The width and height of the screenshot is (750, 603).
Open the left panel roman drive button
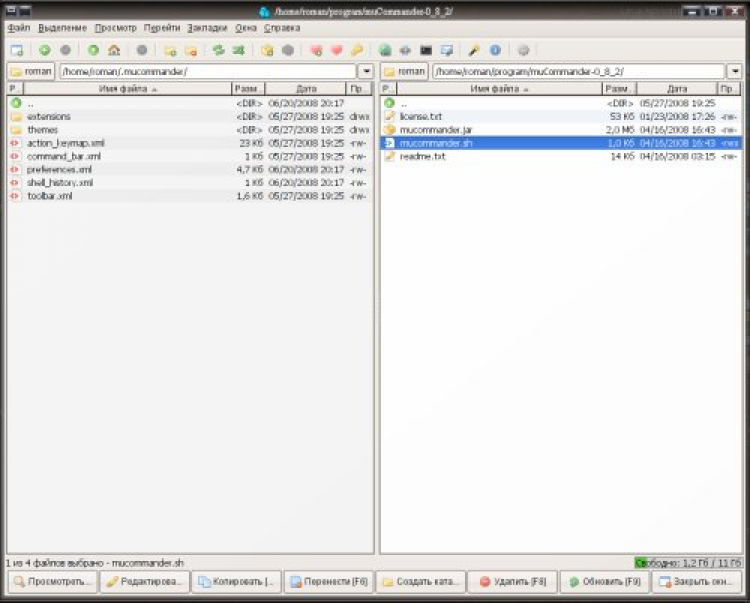[x=31, y=72]
